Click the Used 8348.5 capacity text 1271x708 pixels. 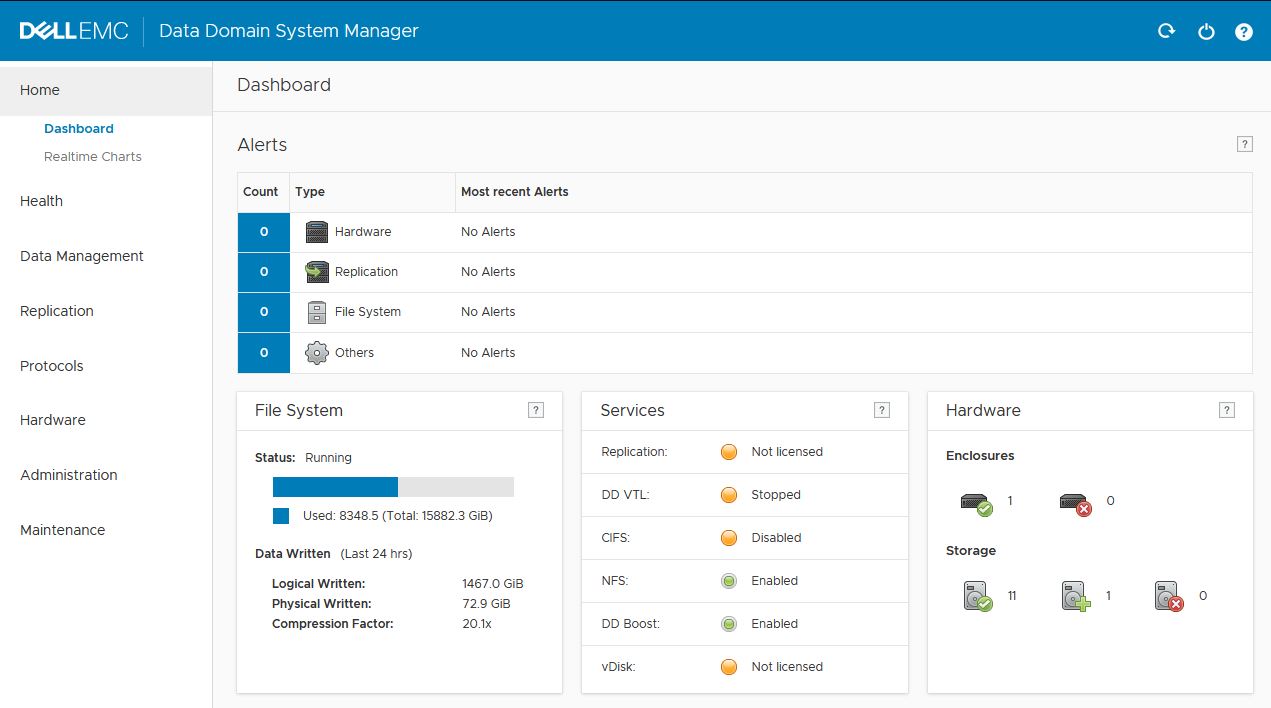pos(398,516)
